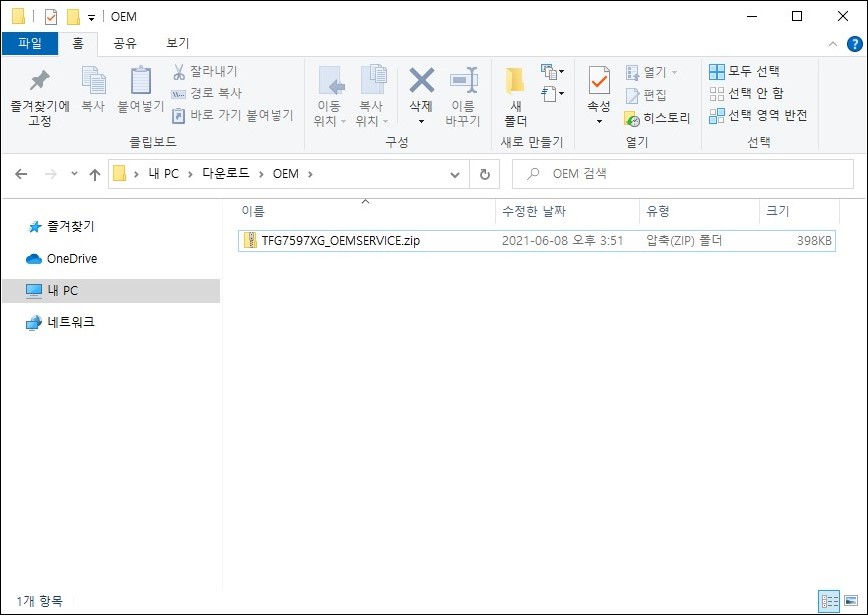Click 경로 복사 copy path
Image resolution: width=868 pixels, height=615 pixels.
[206, 93]
